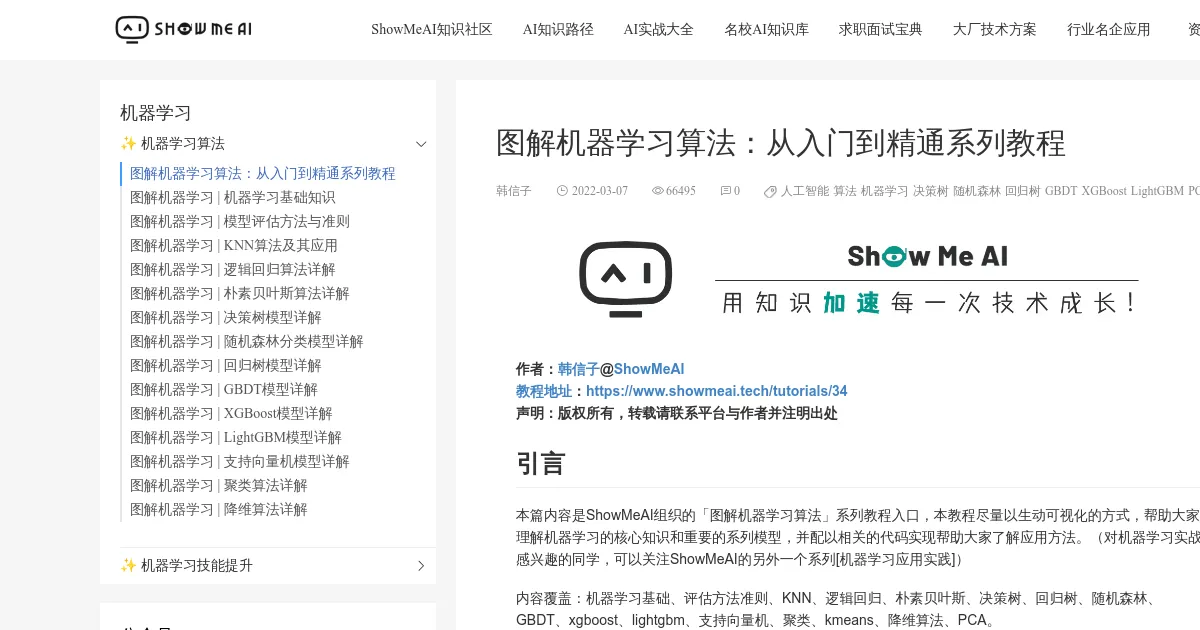
Task: Open the AI知识路径 menu item
Action: pos(558,29)
